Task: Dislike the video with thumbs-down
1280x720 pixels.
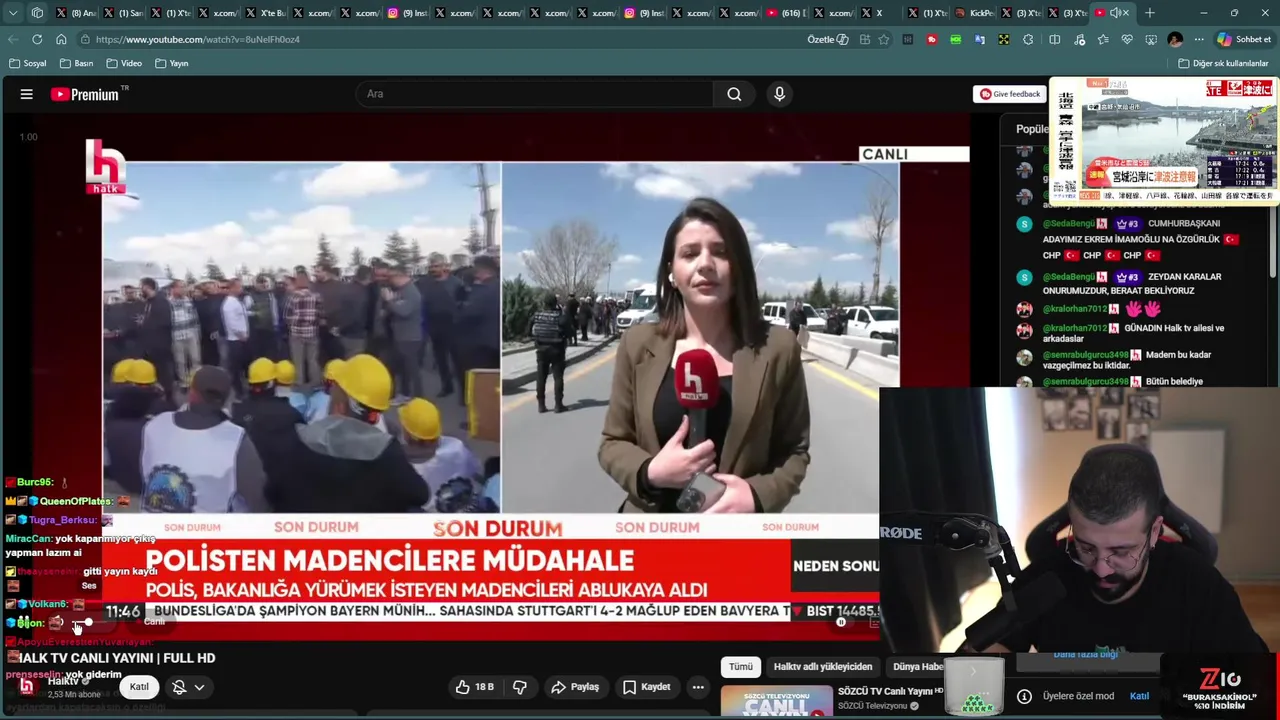Action: [x=520, y=687]
